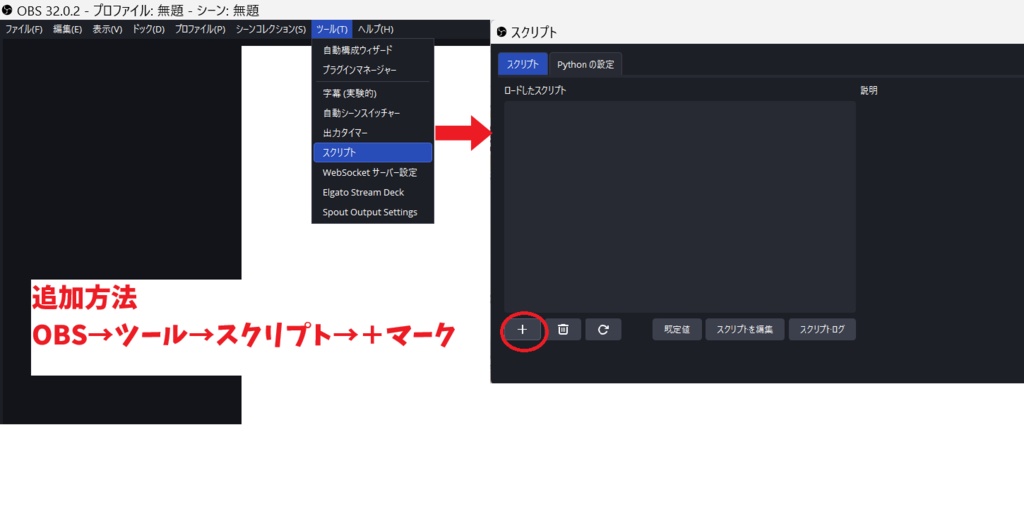Open the ドック(D) menu

click(148, 29)
